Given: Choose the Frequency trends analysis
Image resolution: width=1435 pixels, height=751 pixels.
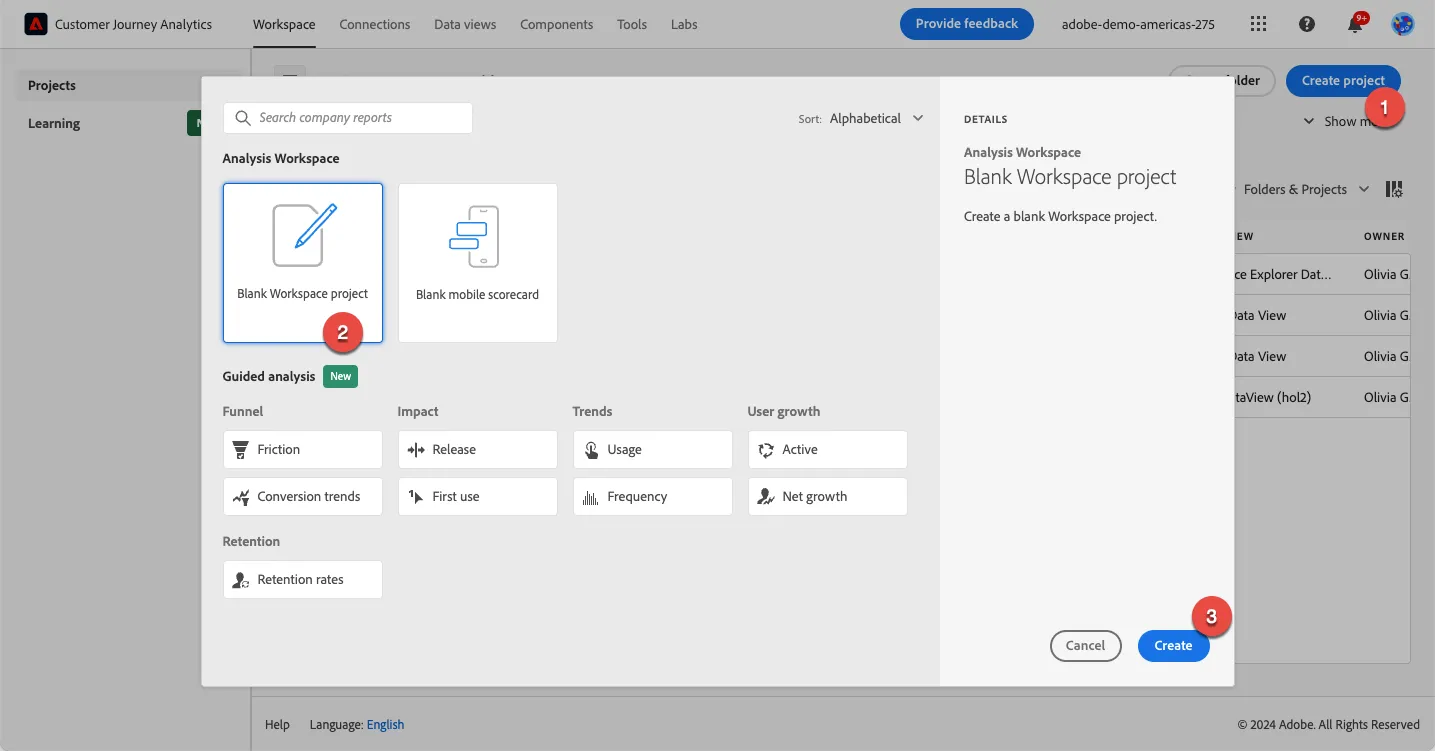Looking at the screenshot, I should [653, 497].
